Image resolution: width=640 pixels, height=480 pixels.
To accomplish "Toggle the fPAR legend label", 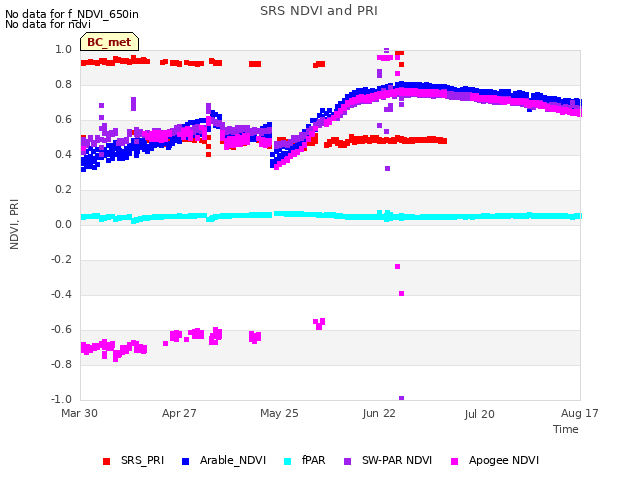I will [313, 460].
